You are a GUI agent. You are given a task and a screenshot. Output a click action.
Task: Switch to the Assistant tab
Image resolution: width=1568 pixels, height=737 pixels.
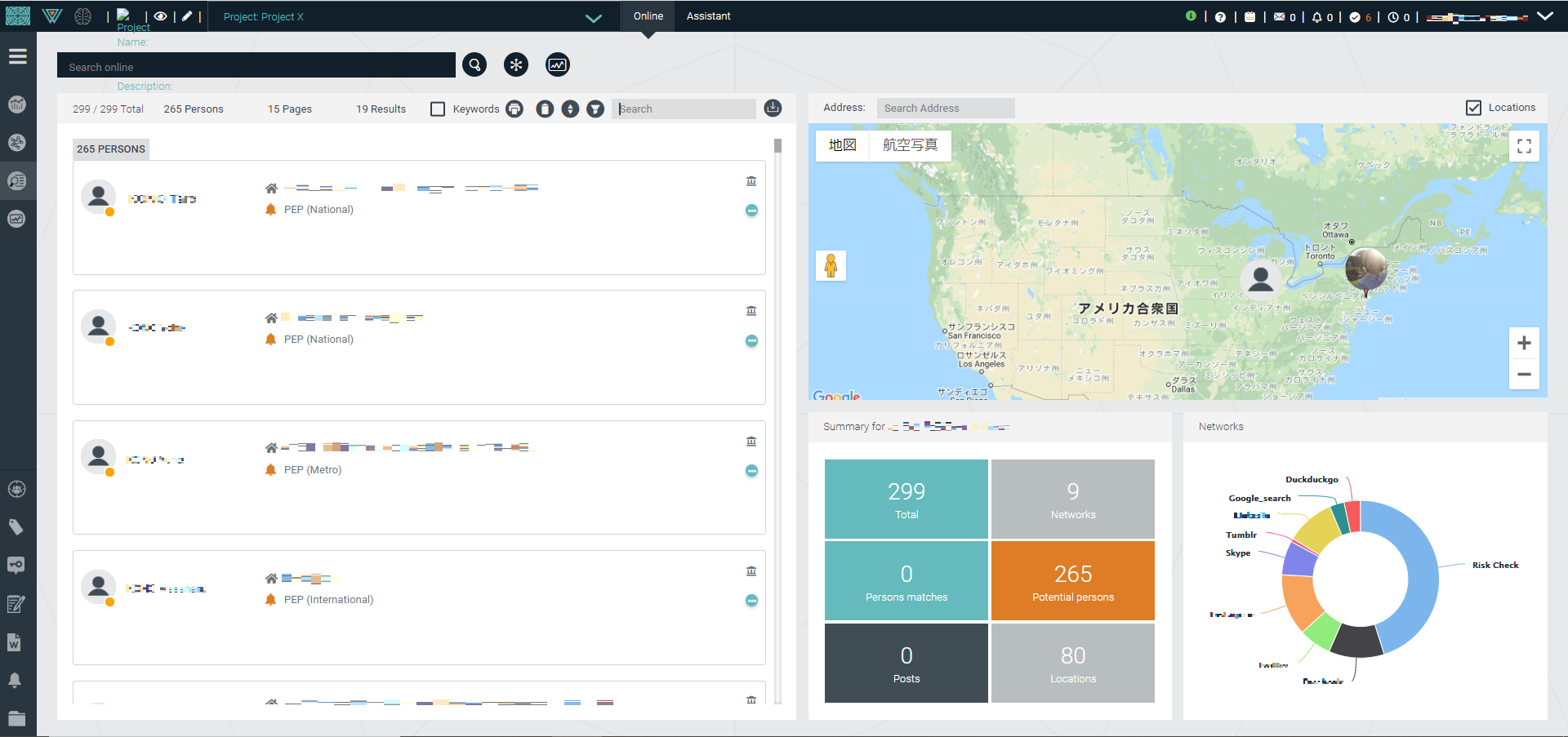pyautogui.click(x=708, y=16)
